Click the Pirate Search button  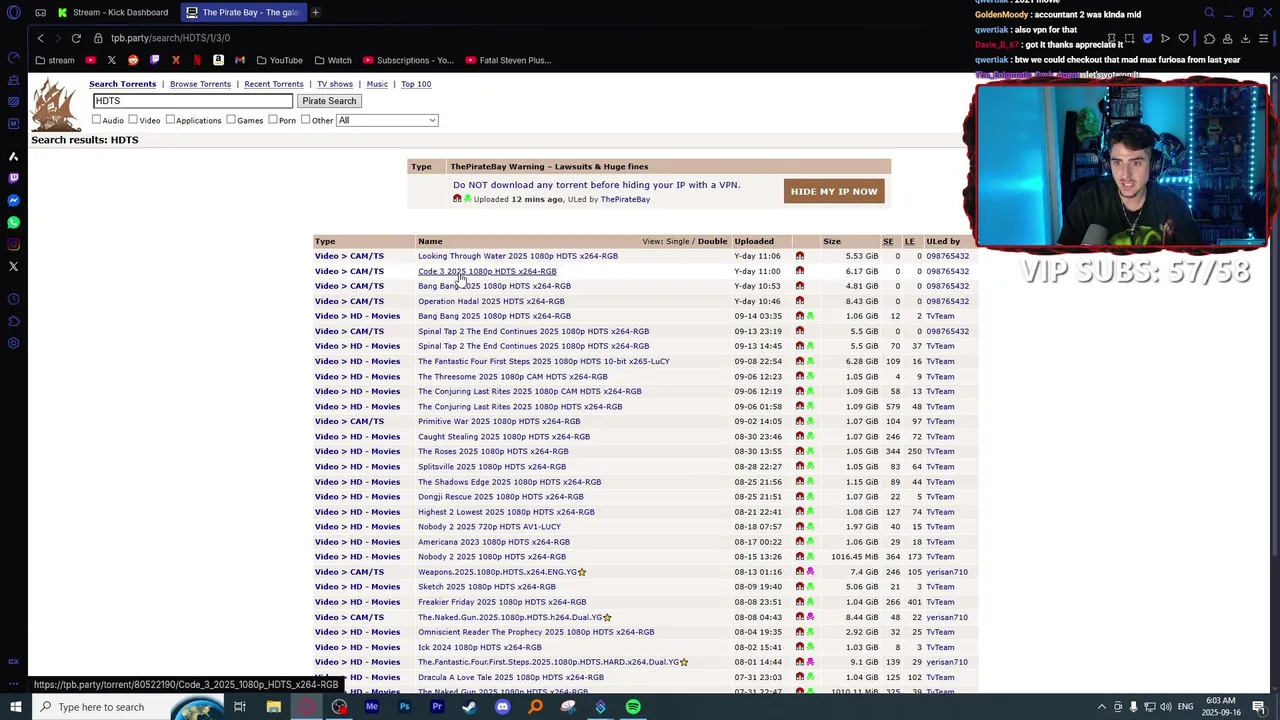pyautogui.click(x=329, y=101)
